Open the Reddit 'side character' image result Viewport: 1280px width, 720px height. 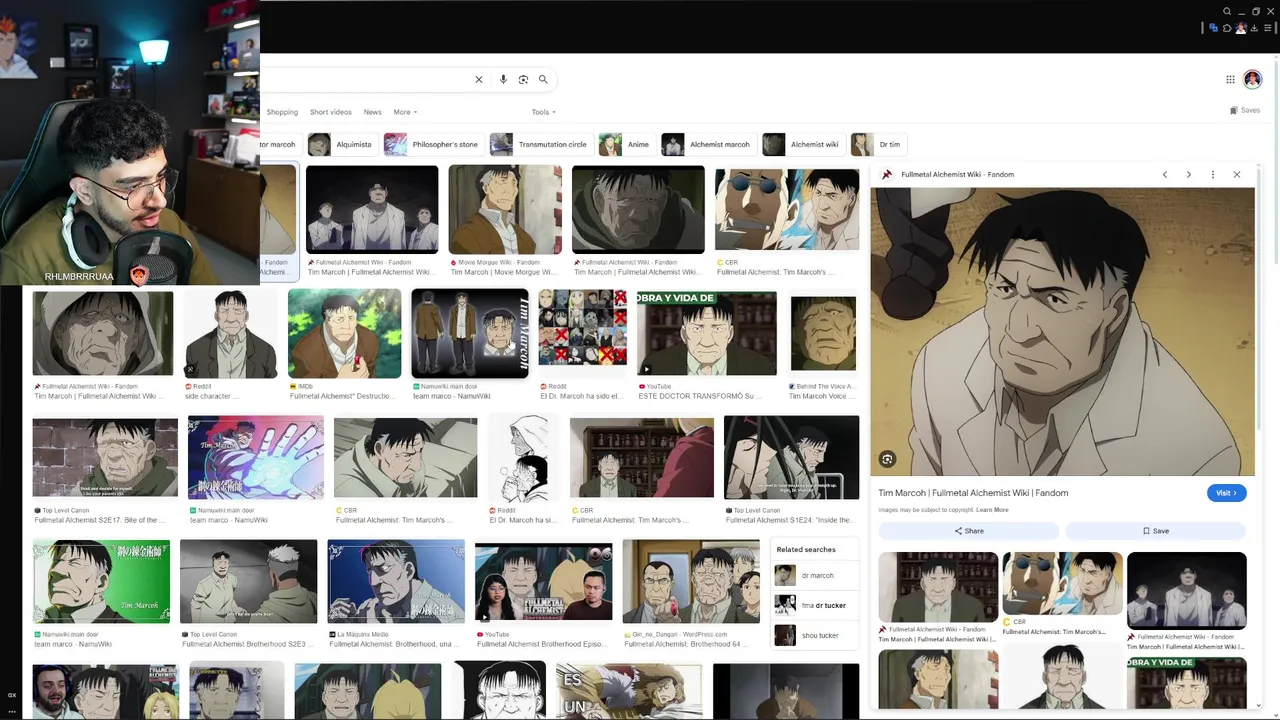[231, 334]
